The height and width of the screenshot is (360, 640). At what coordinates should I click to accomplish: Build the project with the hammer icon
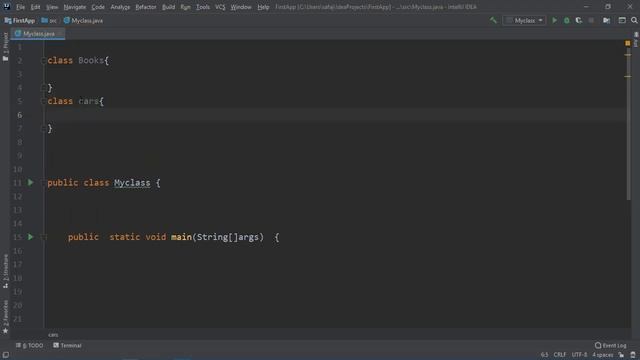(x=493, y=20)
